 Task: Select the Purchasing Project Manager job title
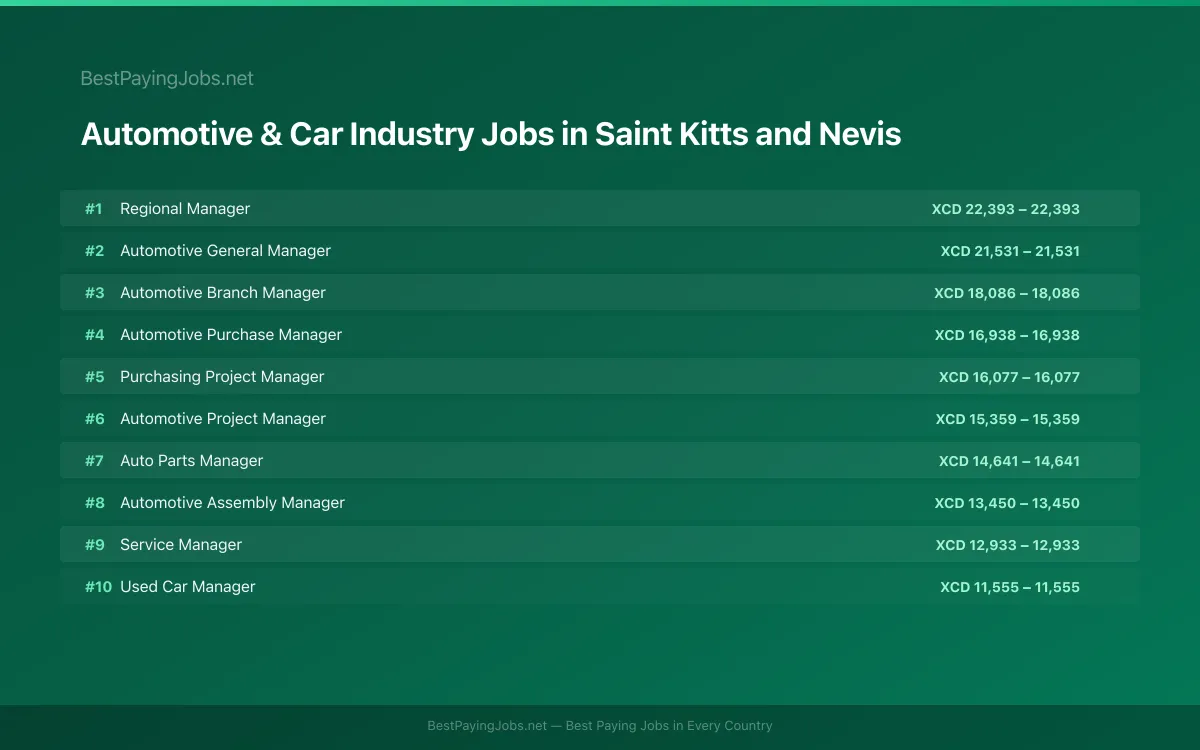222,377
